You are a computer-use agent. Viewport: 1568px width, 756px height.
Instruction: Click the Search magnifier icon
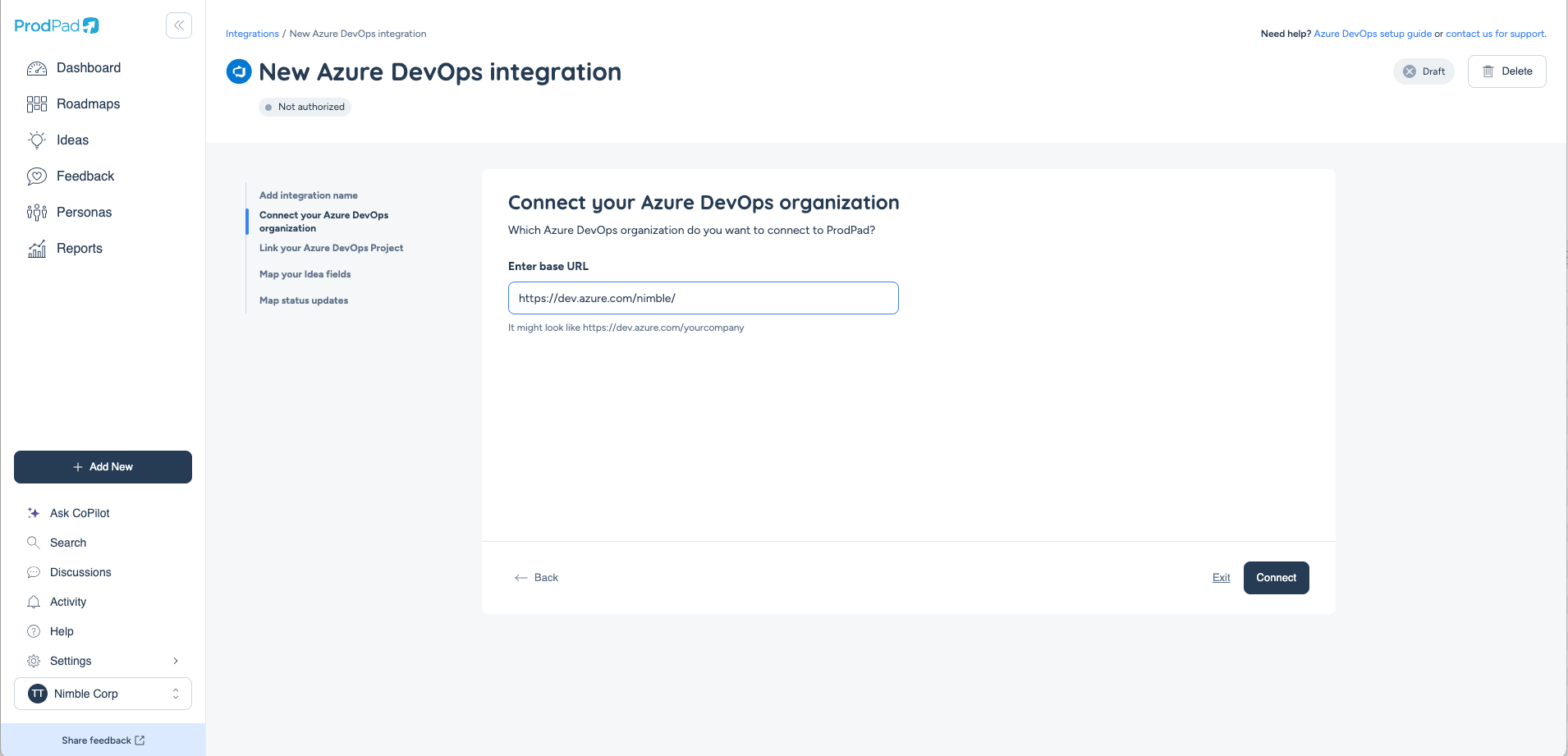tap(34, 543)
